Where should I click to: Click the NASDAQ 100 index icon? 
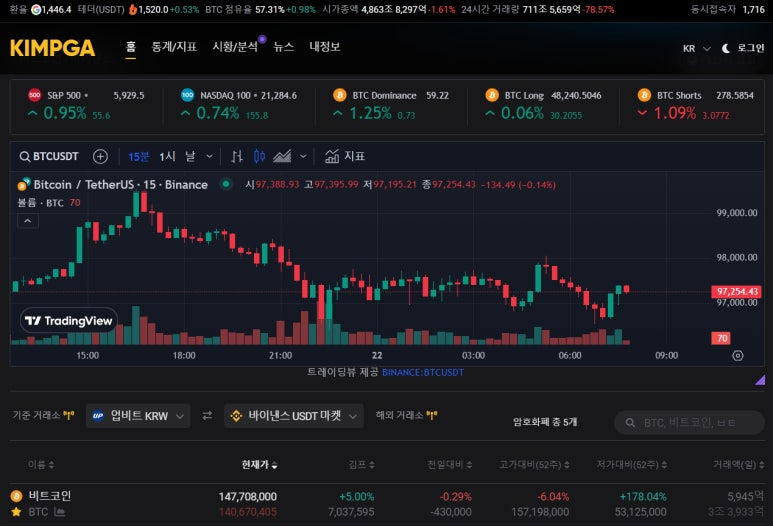tap(187, 95)
